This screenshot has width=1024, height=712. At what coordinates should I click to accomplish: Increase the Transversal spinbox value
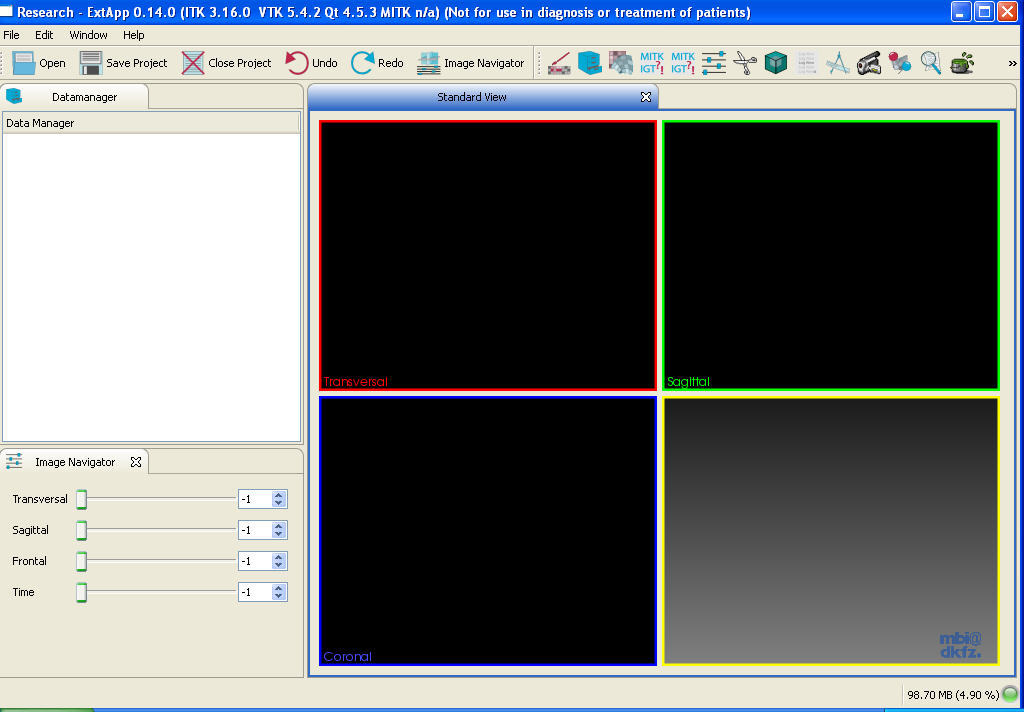279,494
